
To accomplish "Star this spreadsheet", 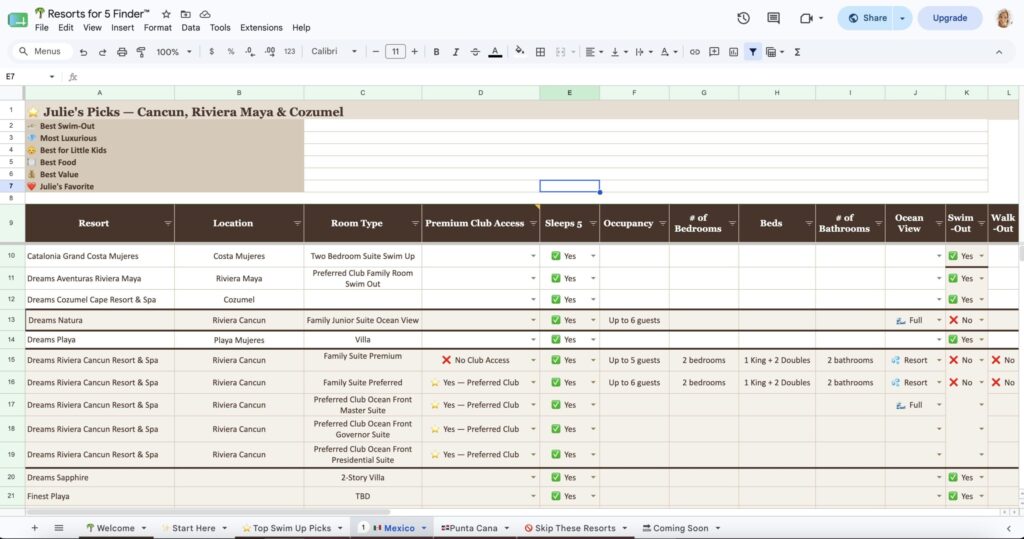I will click(166, 14).
